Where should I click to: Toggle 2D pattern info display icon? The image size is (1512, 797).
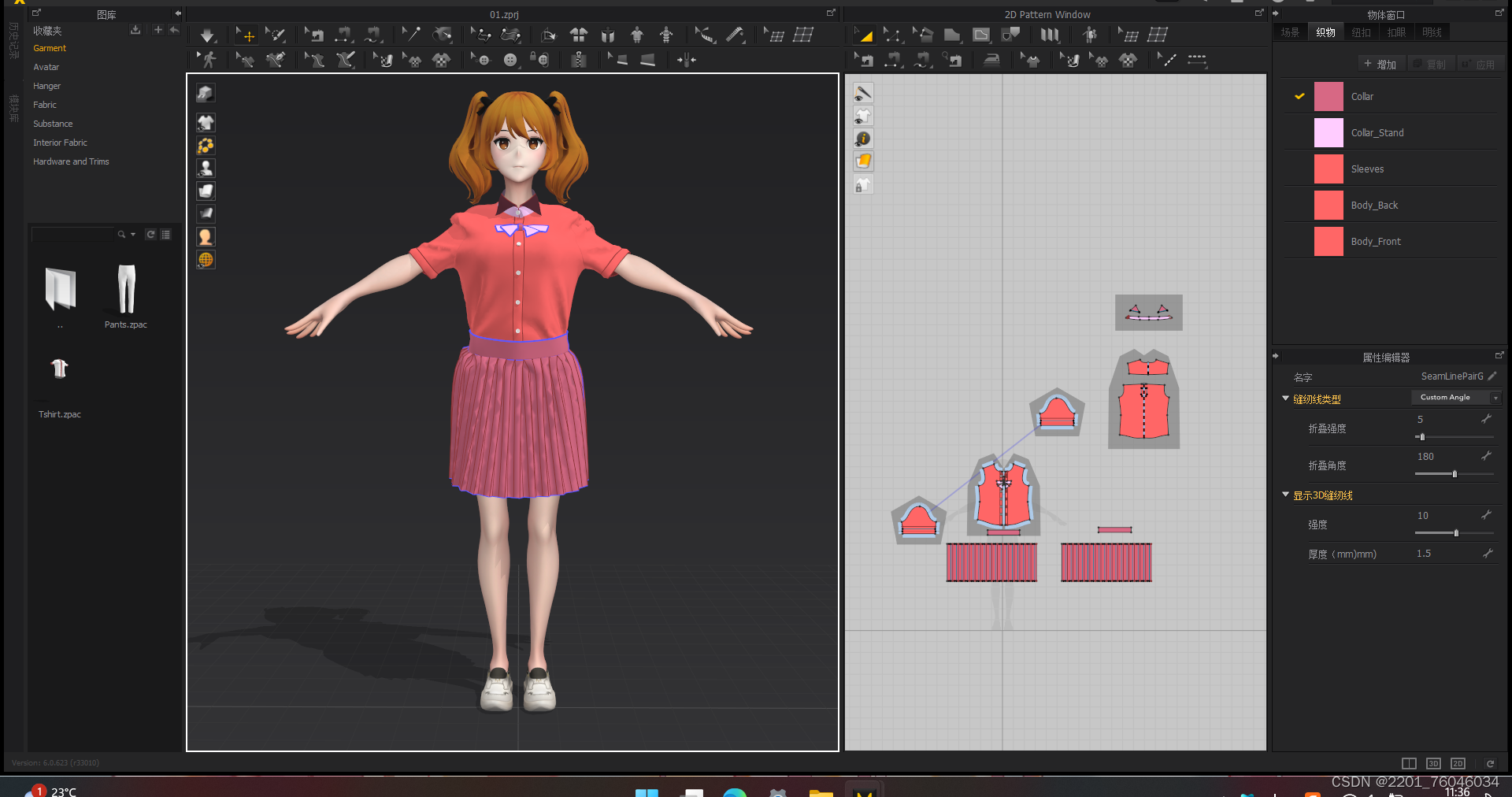pyautogui.click(x=863, y=139)
